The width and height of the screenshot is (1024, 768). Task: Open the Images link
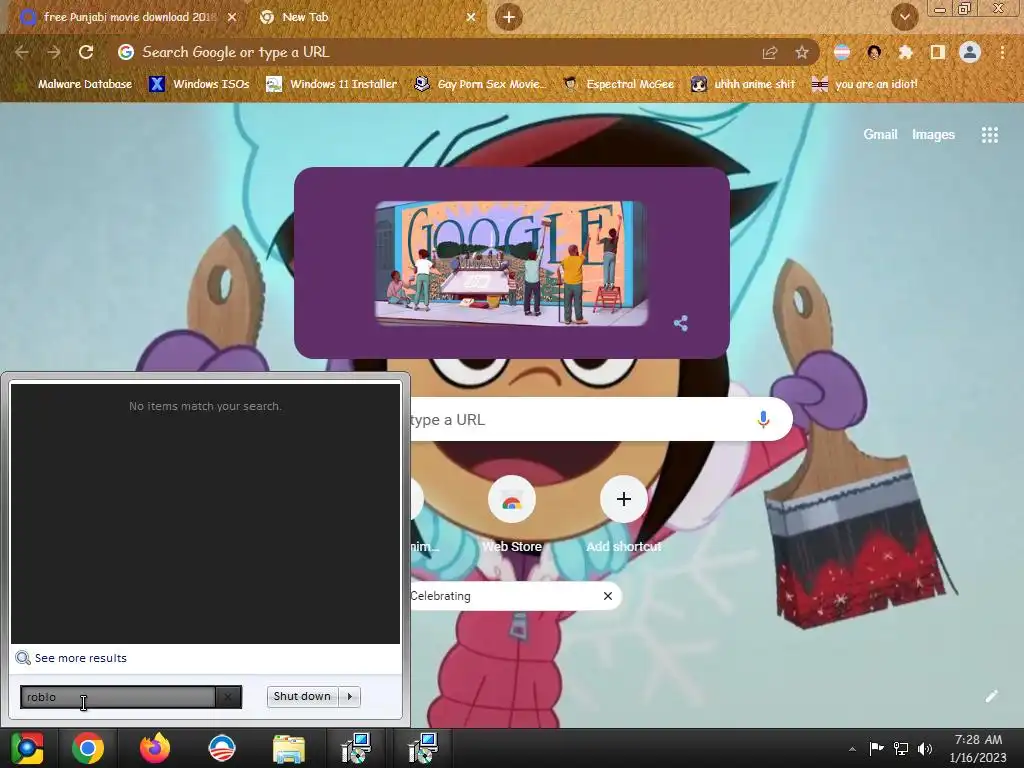(x=933, y=135)
